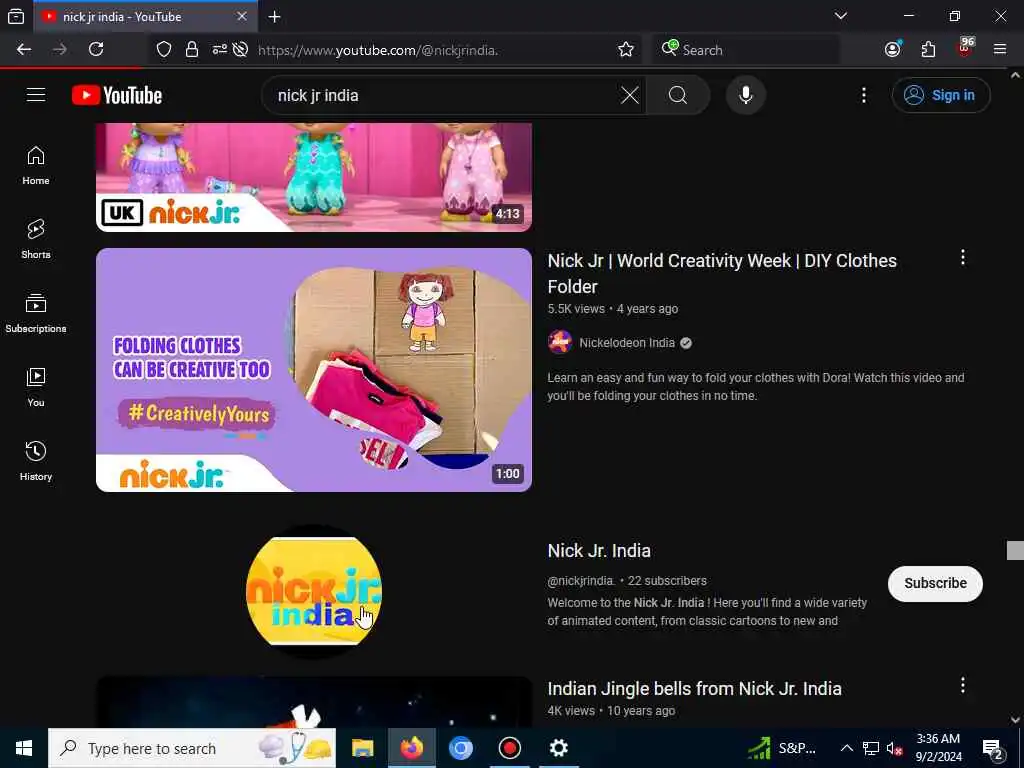Image resolution: width=1024 pixels, height=768 pixels.
Task: Start voice search with microphone
Action: 746,95
